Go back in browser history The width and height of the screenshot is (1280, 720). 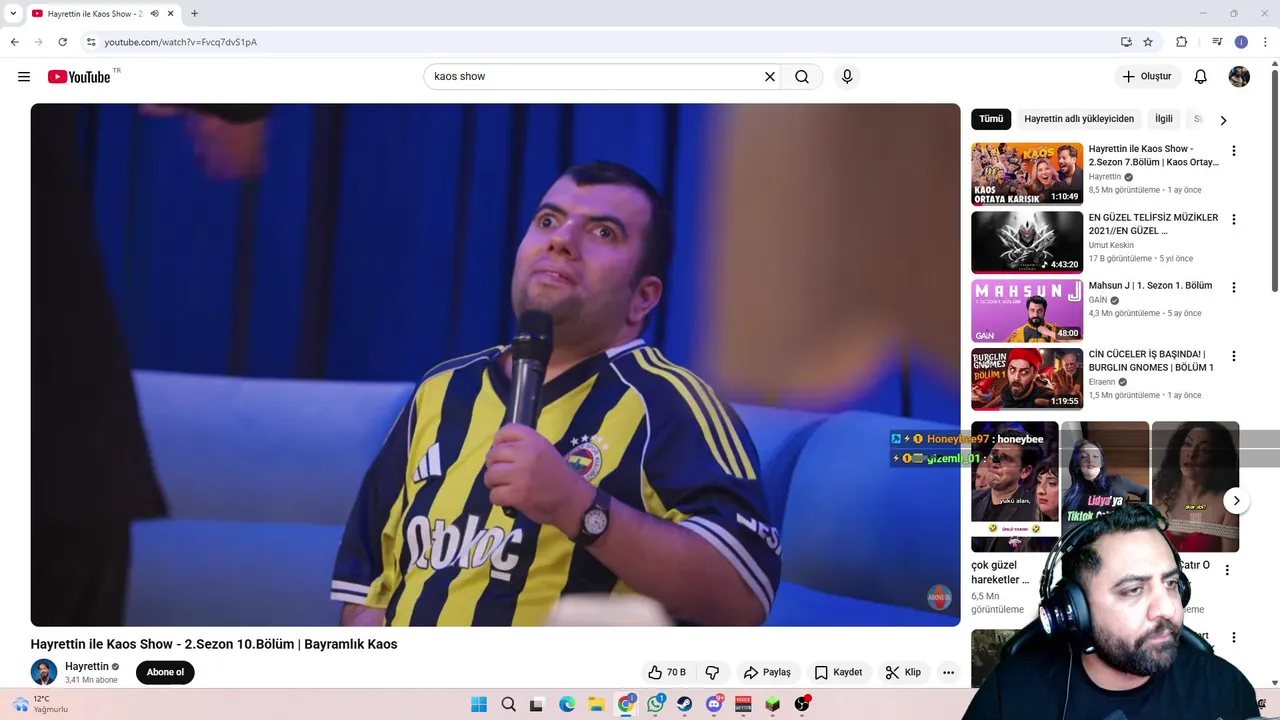[x=14, y=42]
